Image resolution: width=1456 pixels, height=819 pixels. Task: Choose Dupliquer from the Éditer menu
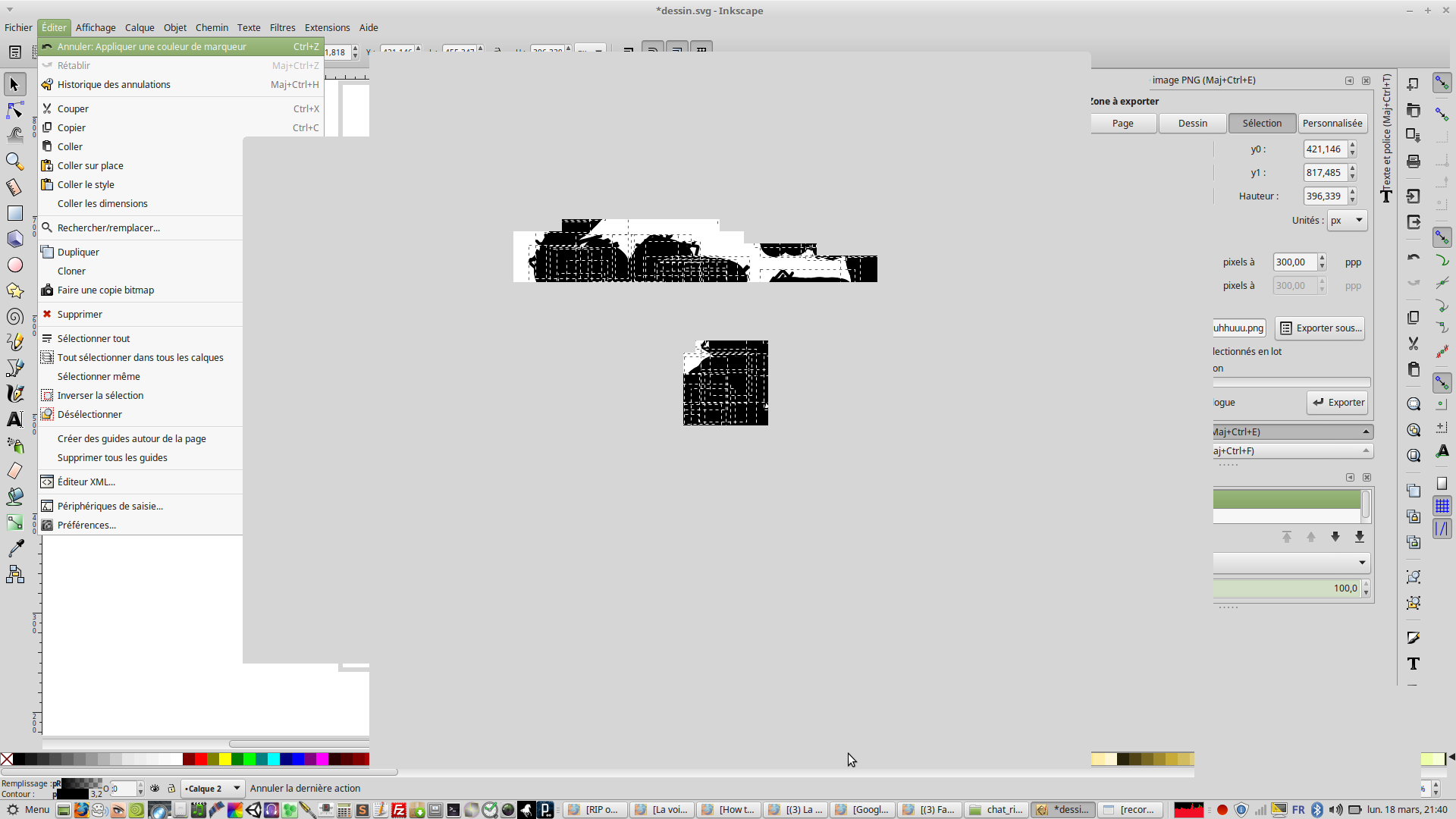[x=78, y=252]
